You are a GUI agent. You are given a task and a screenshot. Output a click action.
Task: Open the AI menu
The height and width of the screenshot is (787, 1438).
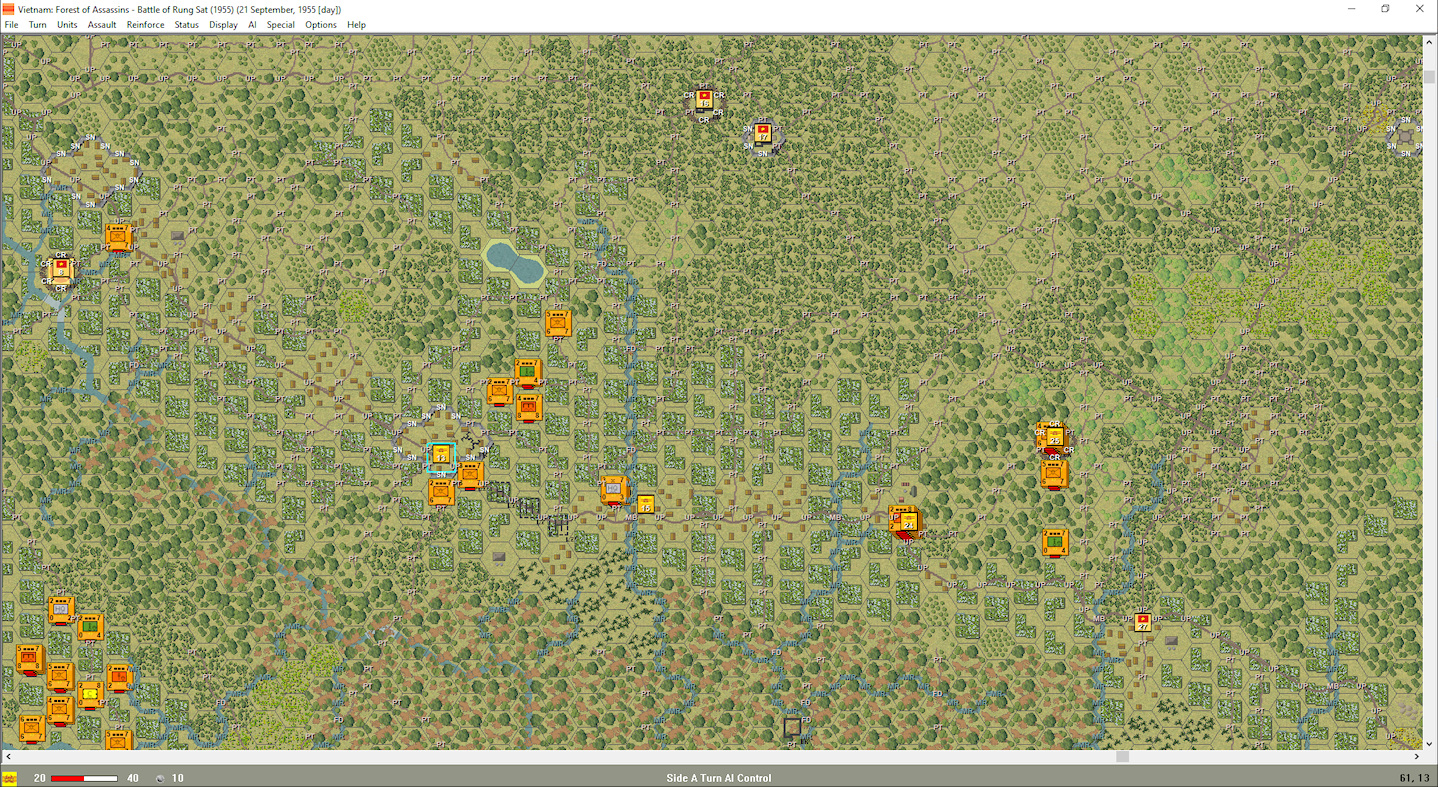[252, 24]
